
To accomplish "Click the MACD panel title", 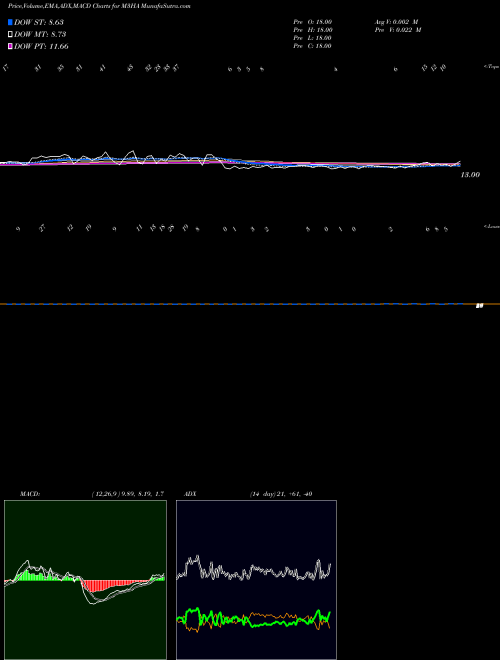I will coord(29,494).
